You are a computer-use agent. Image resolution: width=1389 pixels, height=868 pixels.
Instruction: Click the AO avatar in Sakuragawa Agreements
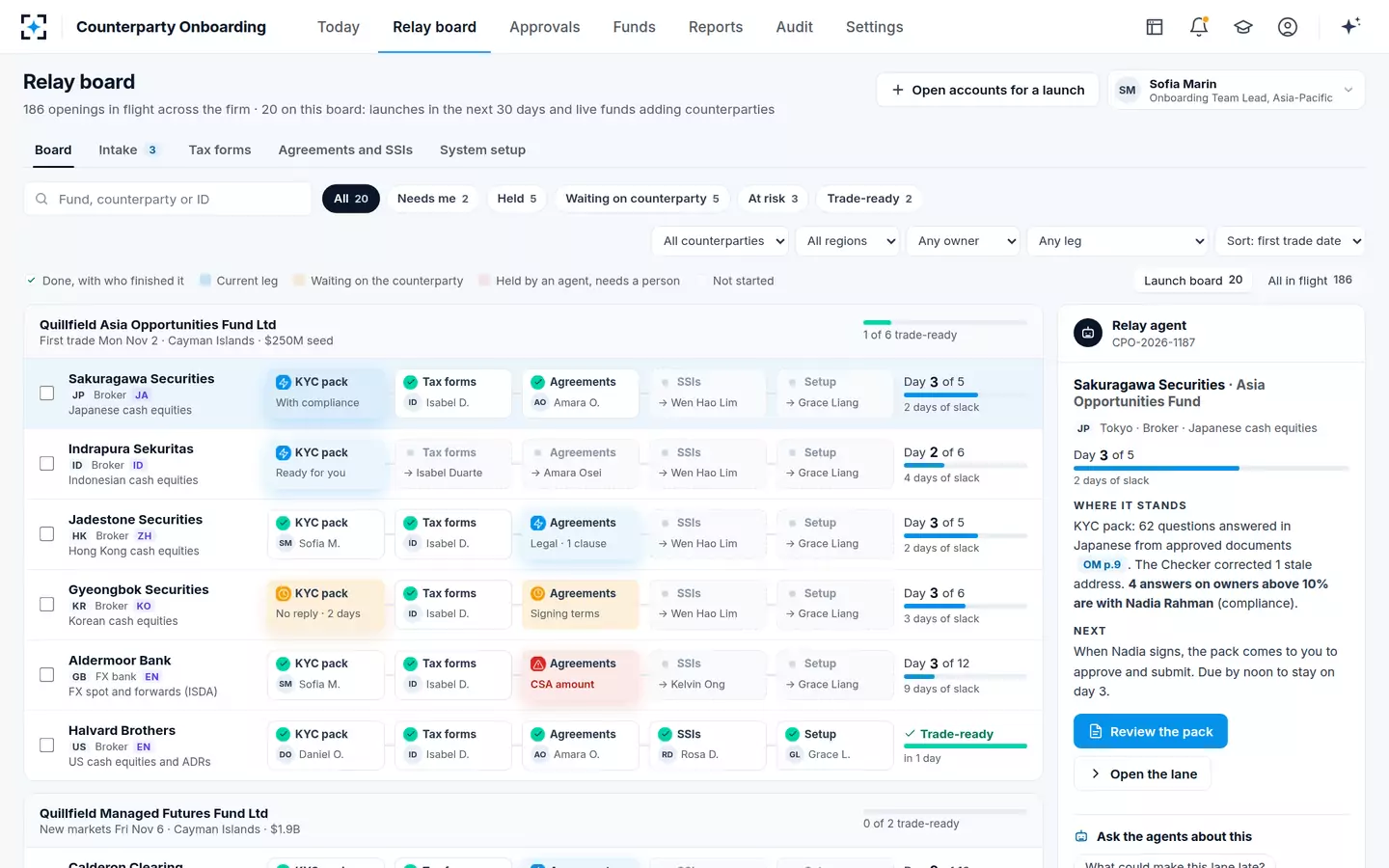point(540,403)
